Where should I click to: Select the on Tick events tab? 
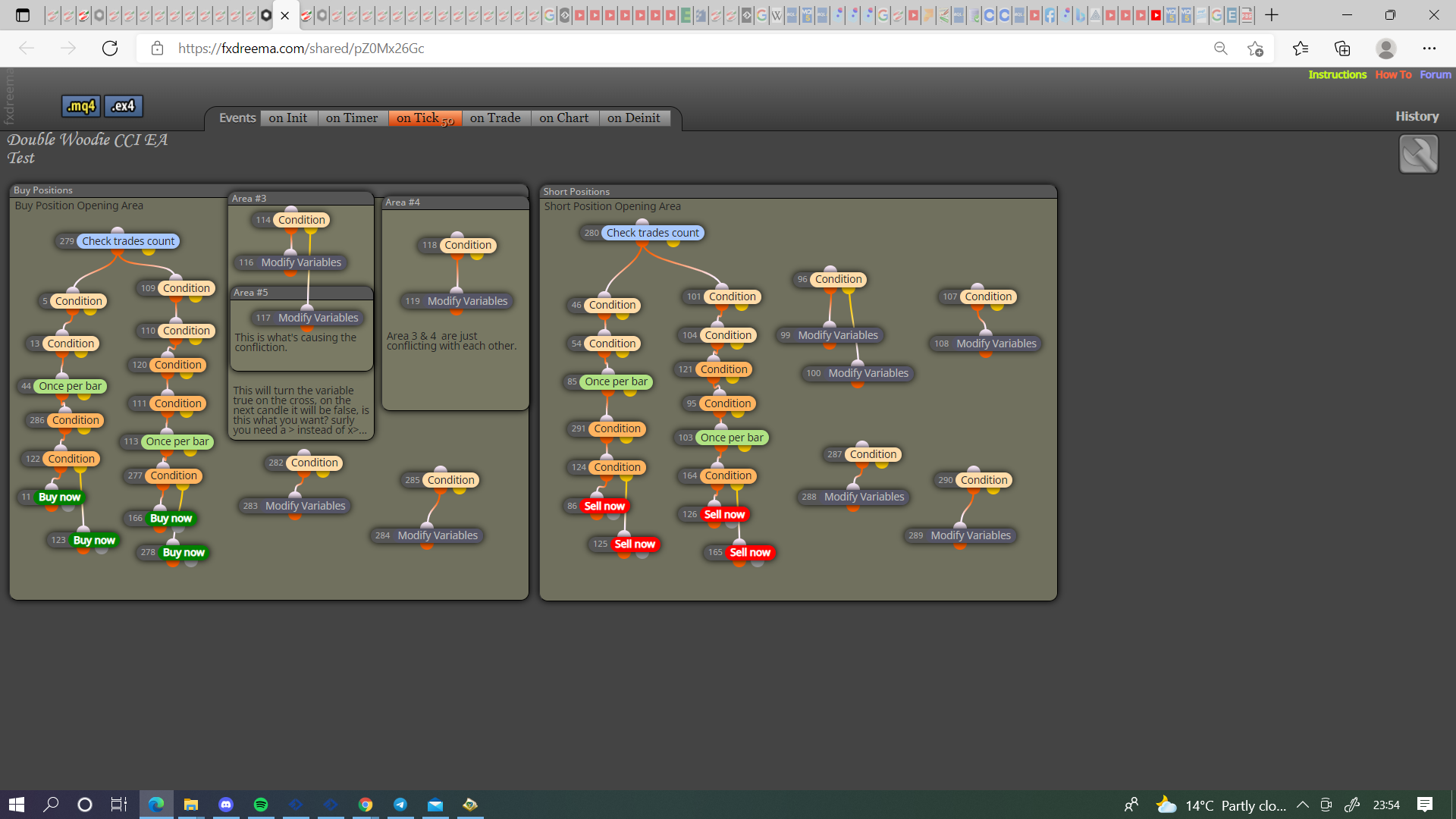tap(425, 118)
